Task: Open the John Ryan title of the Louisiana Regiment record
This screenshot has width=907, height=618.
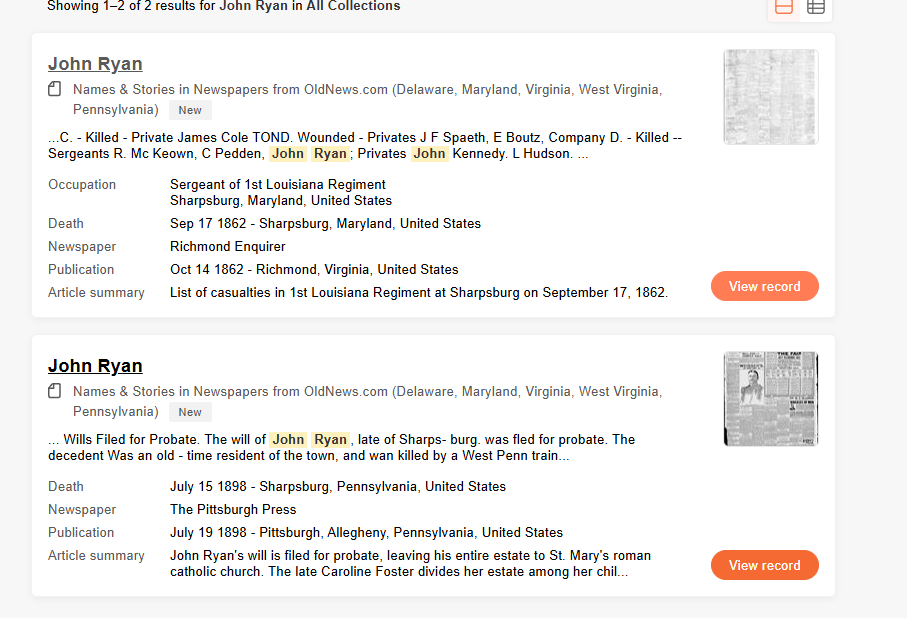Action: 95,64
